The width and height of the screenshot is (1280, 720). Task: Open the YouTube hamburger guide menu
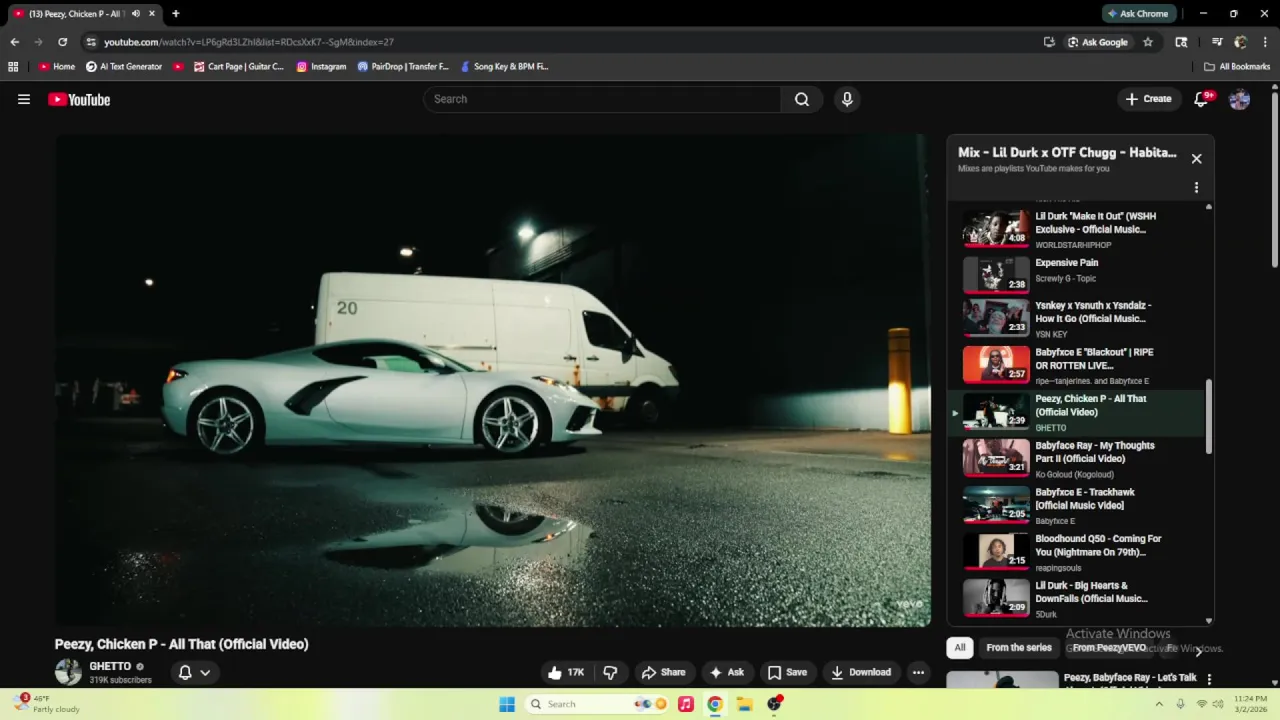[24, 99]
